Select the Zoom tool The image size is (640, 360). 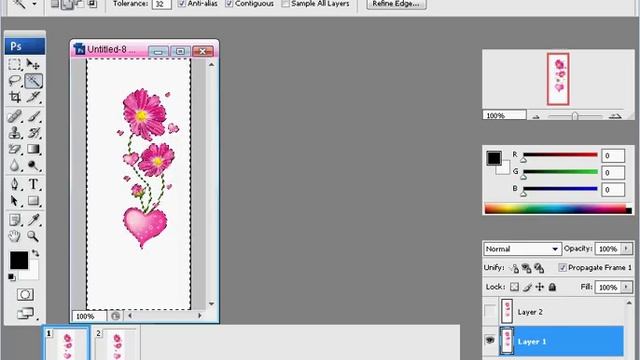point(33,236)
